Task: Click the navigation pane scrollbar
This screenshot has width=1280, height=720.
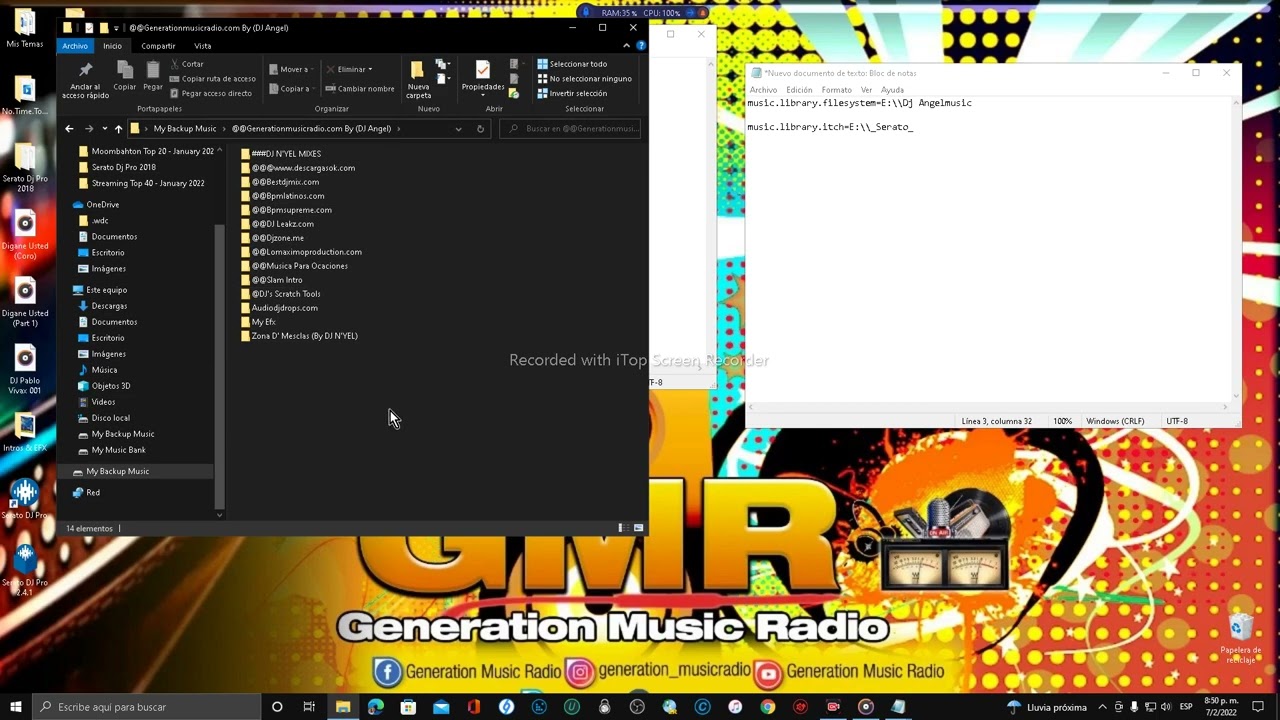Action: tap(220, 367)
